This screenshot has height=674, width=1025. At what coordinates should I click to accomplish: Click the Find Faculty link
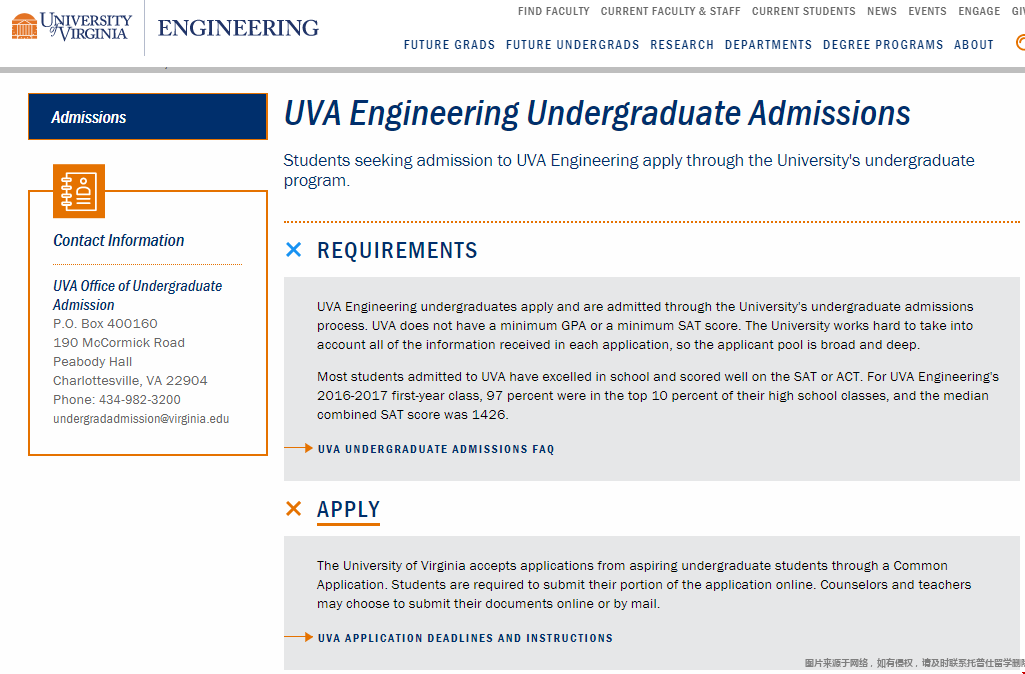pyautogui.click(x=554, y=11)
